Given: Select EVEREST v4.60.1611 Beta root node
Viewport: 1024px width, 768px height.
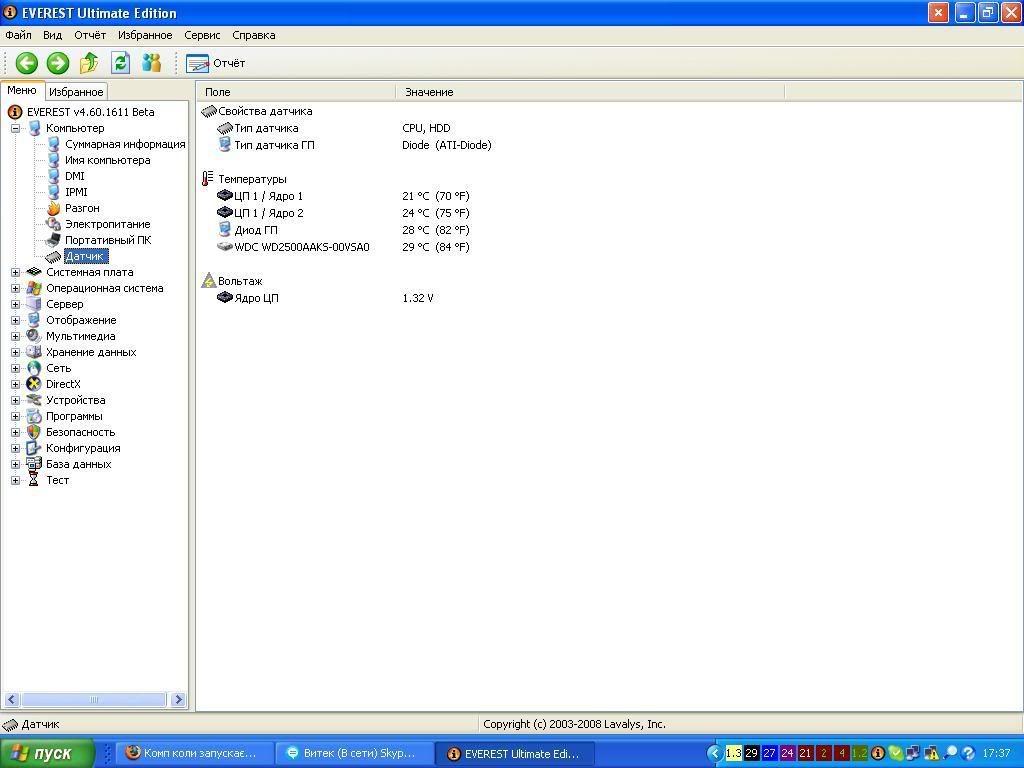Looking at the screenshot, I should click(90, 112).
